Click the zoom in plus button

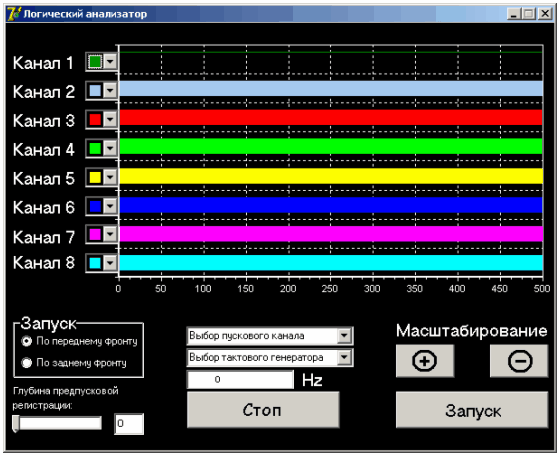pyautogui.click(x=425, y=361)
